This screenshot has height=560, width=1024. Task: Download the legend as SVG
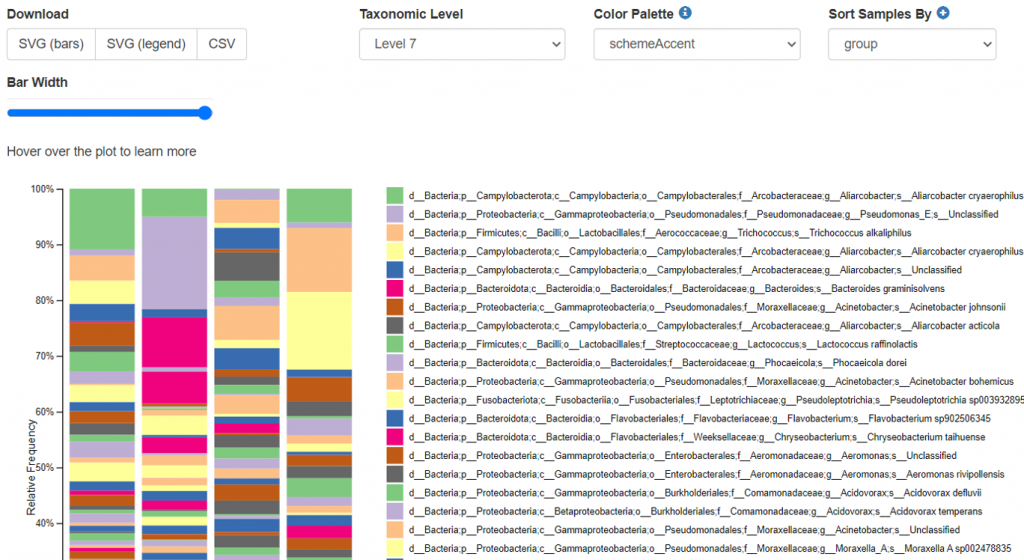click(146, 44)
